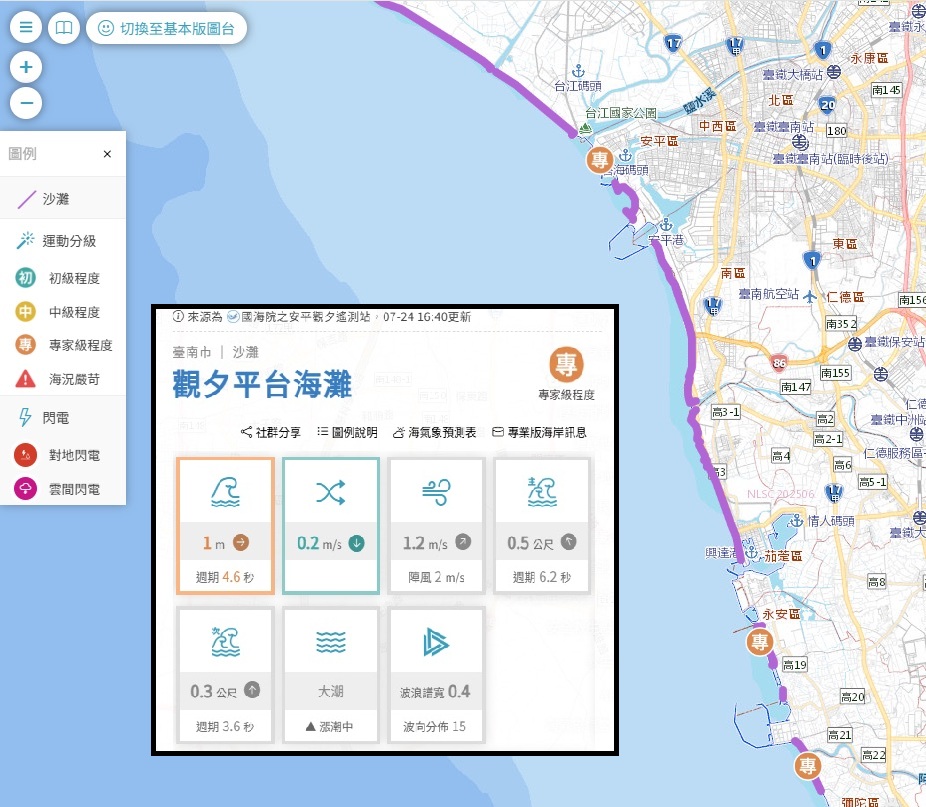The height and width of the screenshot is (807, 926).
Task: Click the 專 marker near 安平區
Action: click(600, 161)
